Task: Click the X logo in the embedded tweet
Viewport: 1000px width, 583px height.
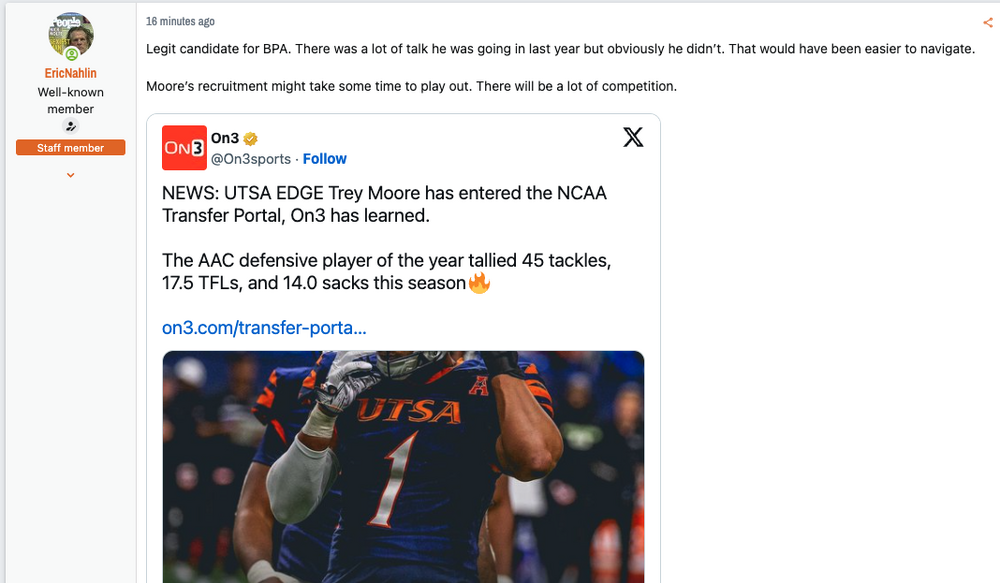Action: tap(633, 138)
